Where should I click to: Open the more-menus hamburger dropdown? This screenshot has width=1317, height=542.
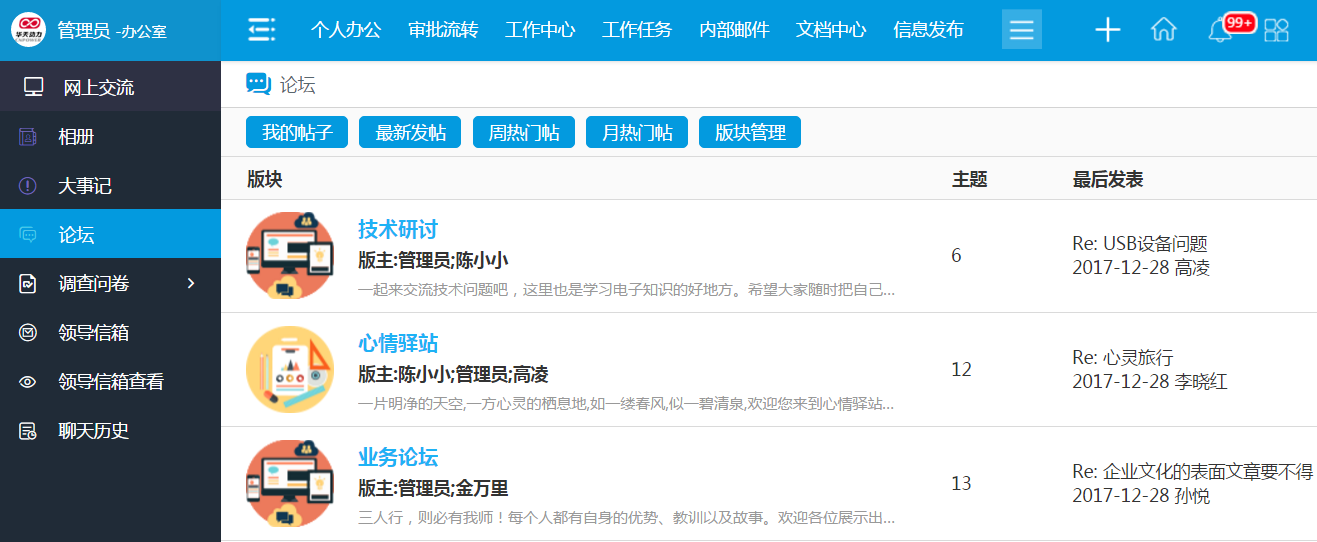coord(1021,30)
